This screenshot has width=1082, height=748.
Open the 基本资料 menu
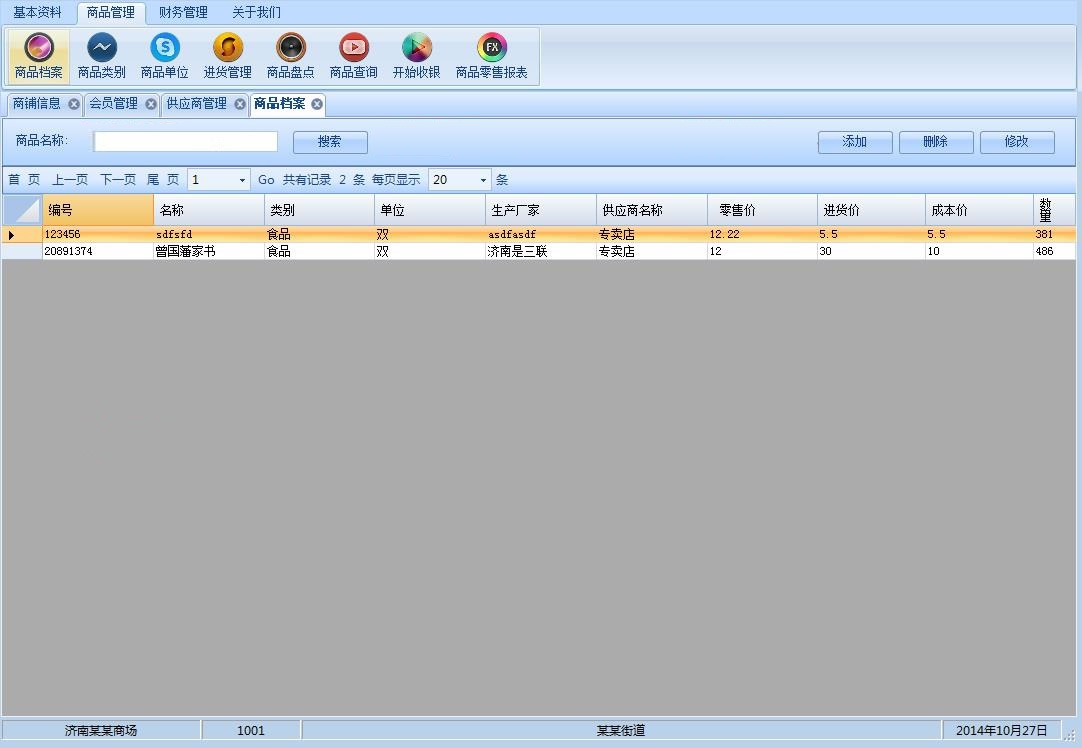coord(37,12)
